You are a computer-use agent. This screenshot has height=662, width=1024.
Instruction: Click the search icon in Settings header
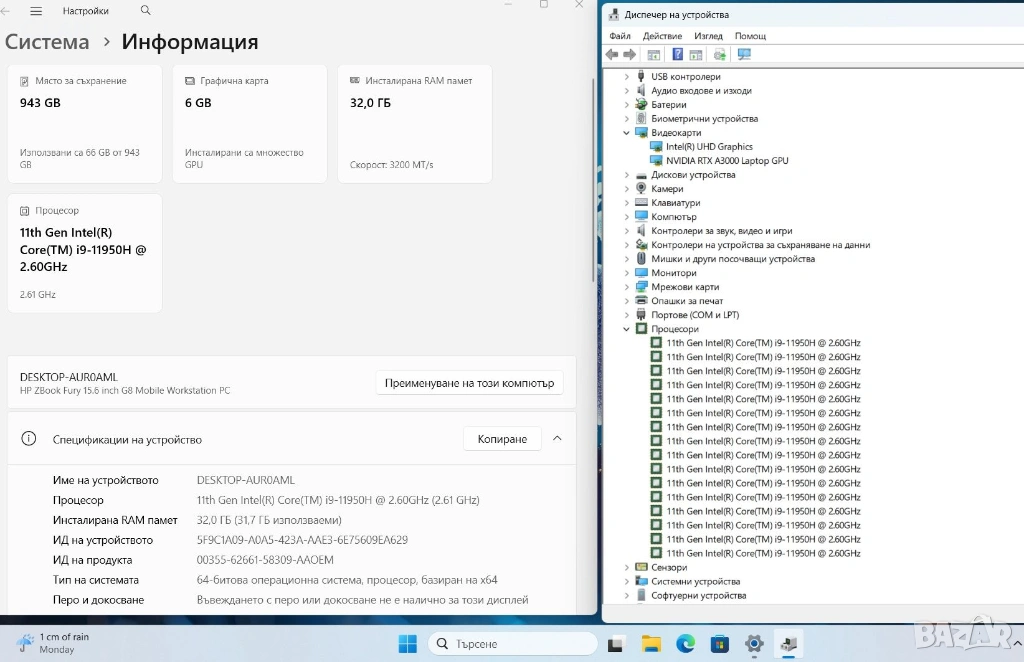pos(146,11)
